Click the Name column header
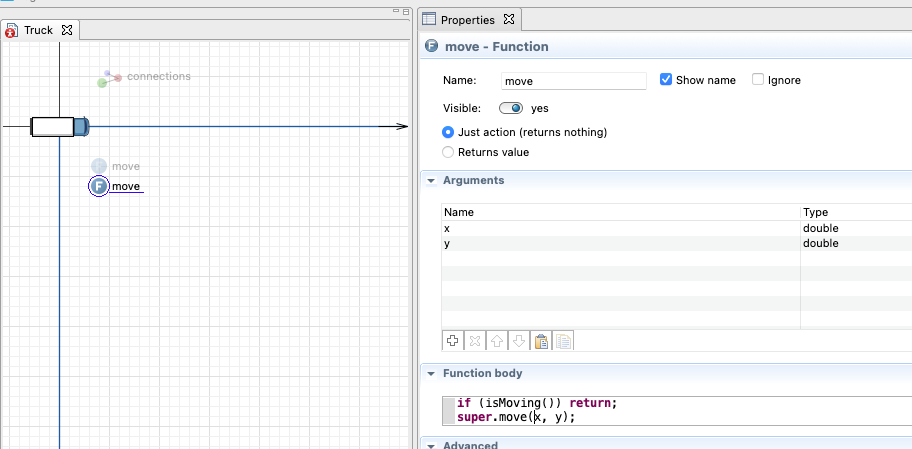This screenshot has height=449, width=912. click(621, 212)
